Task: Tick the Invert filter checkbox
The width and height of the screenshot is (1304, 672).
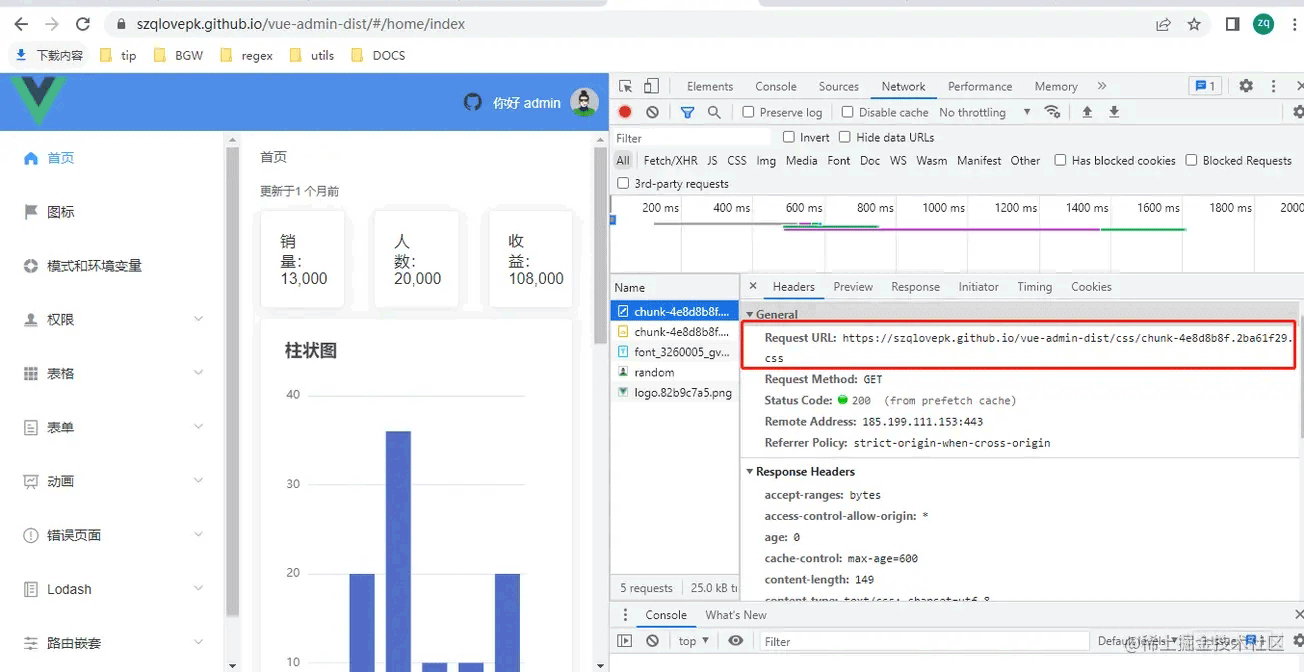Action: pyautogui.click(x=789, y=137)
